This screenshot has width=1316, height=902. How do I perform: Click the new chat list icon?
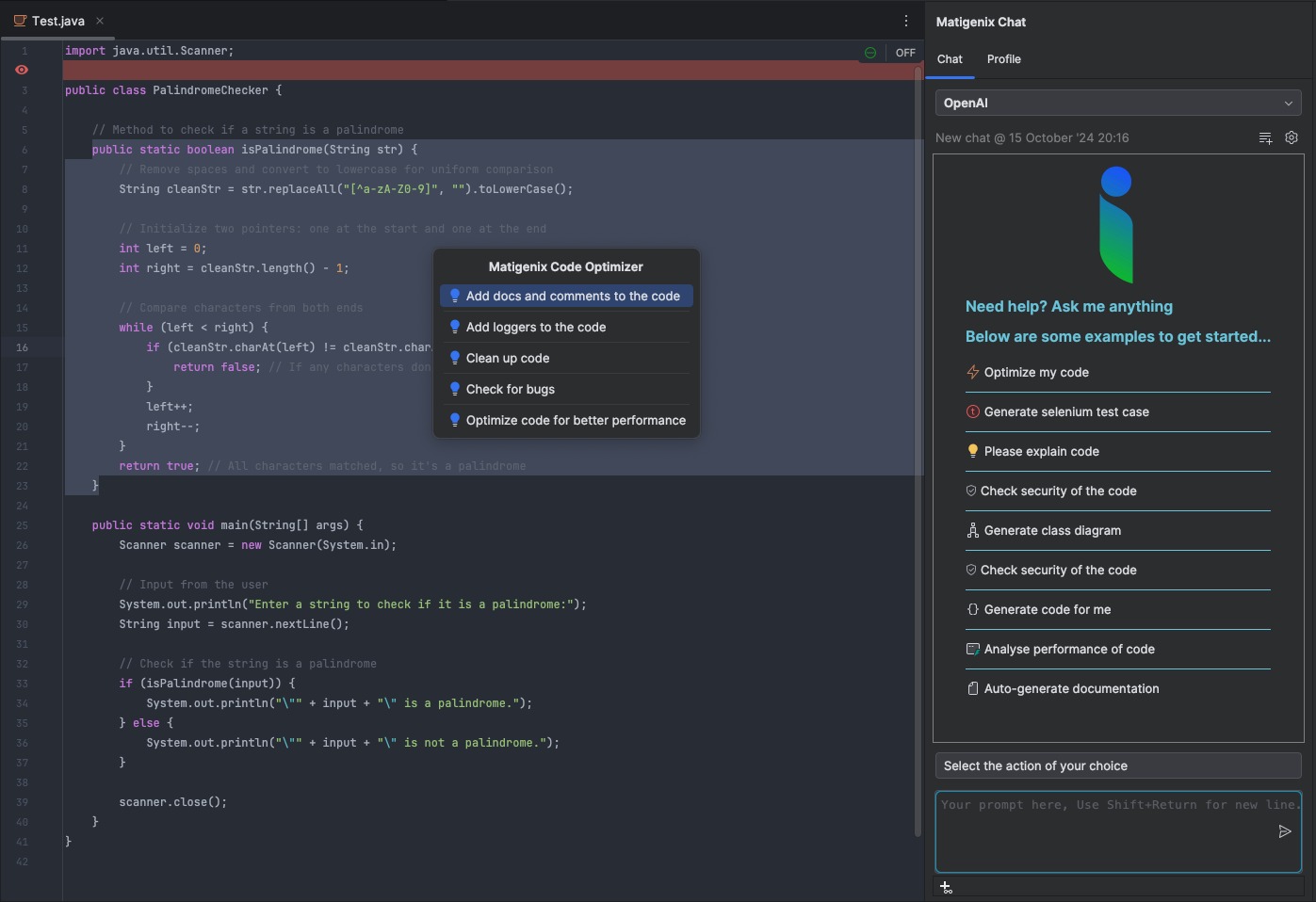[1265, 137]
